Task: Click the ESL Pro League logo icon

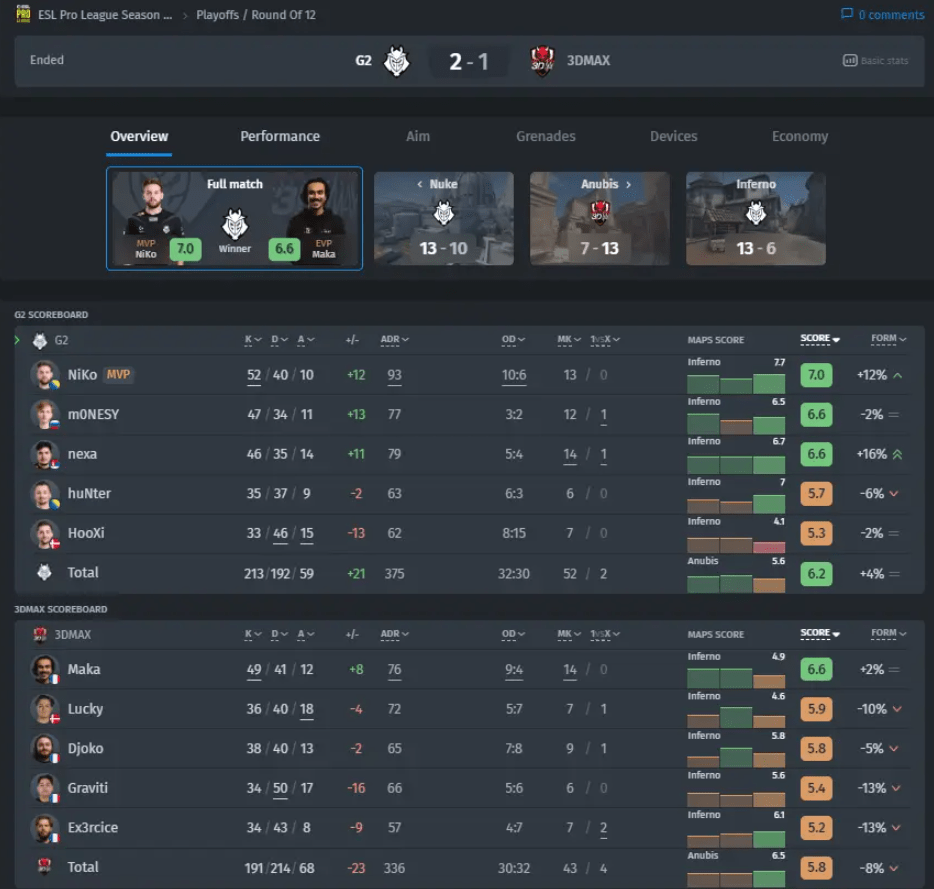Action: 23,14
